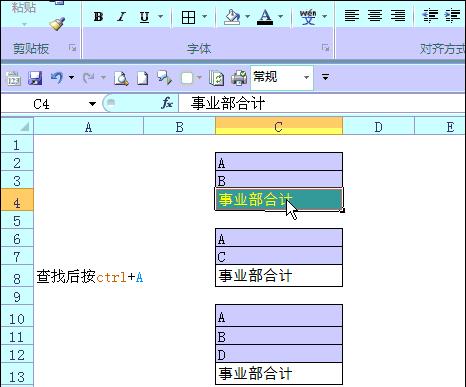Select row 4 header

(17, 200)
